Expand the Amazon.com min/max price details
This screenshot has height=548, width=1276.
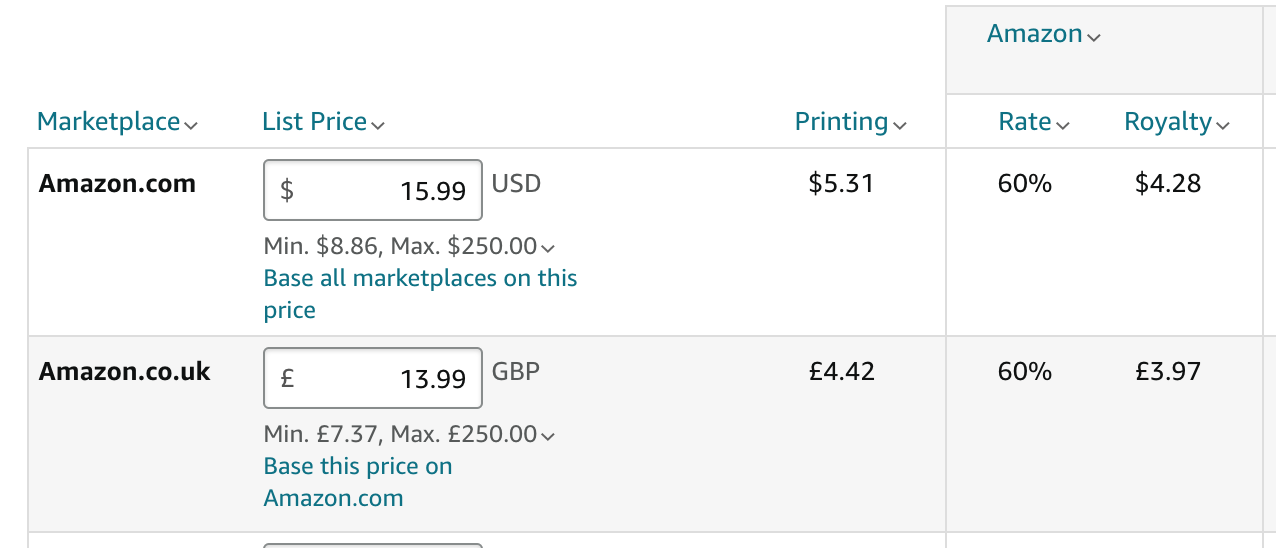pyautogui.click(x=548, y=248)
